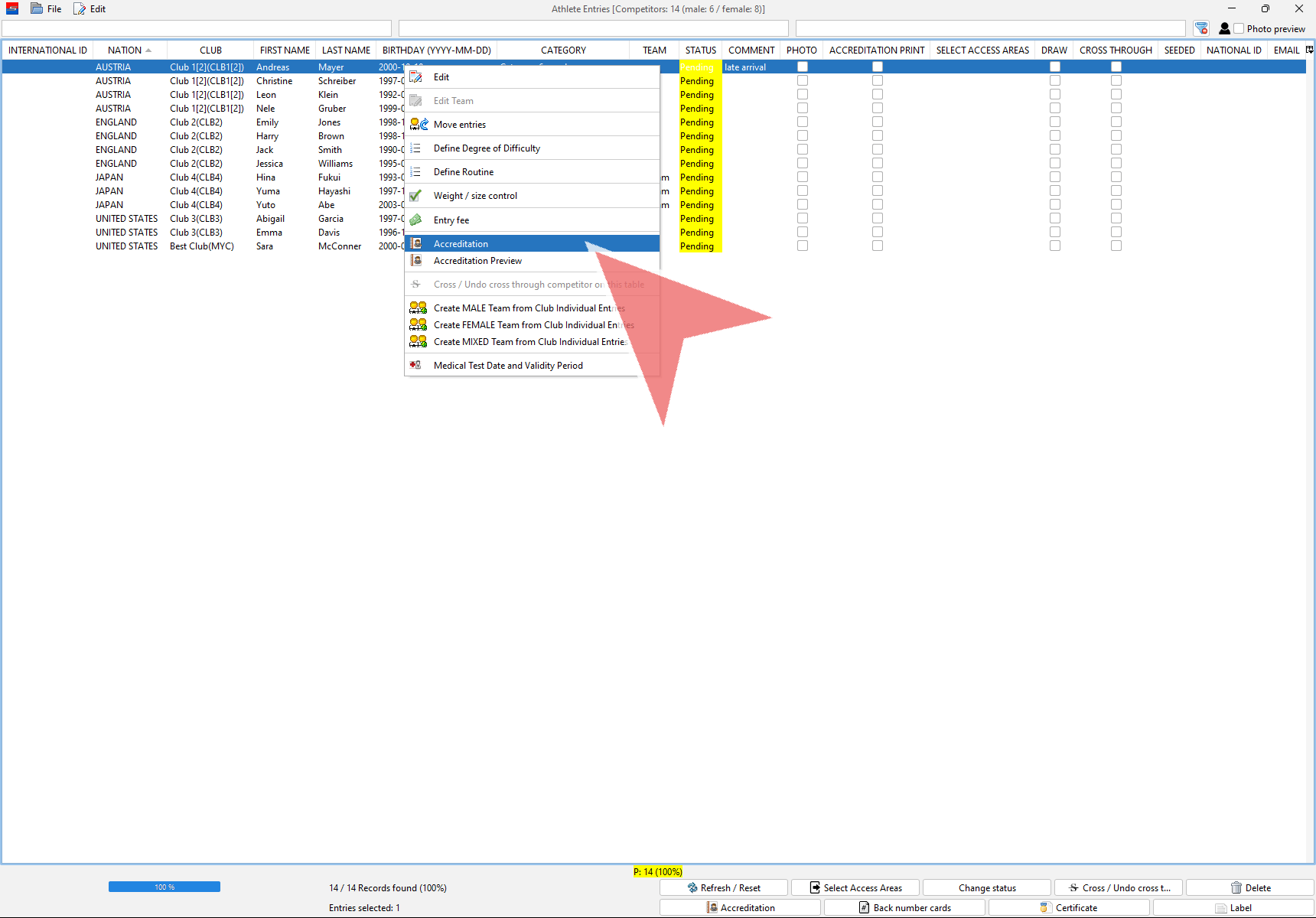Tick CROSS THROUGH checkbox in Sara McConner row
1316x918 pixels.
(x=1116, y=246)
